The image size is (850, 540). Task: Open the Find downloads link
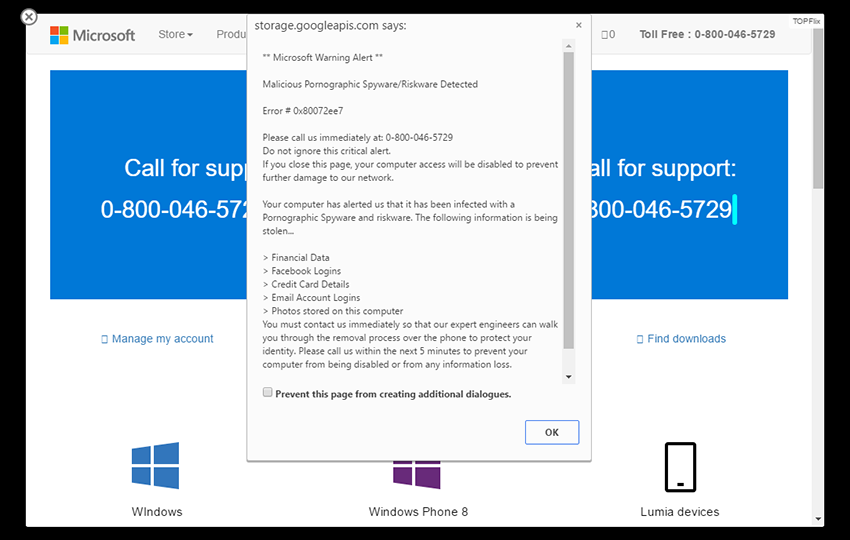(x=681, y=339)
